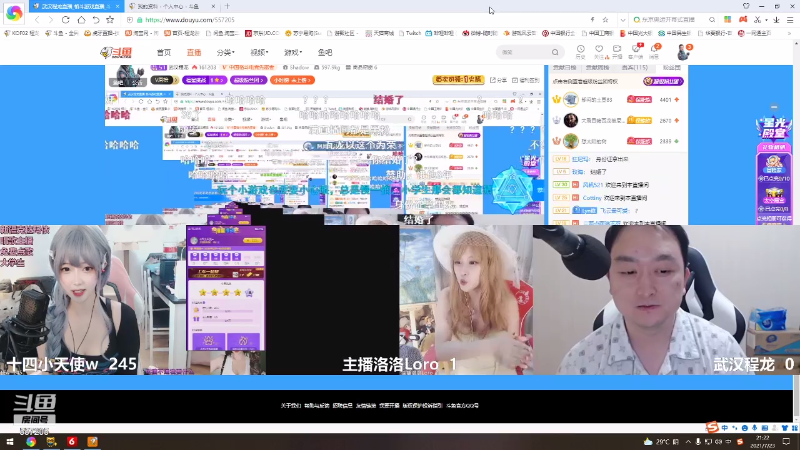Reload the page with the refresh icon
The width and height of the screenshot is (800, 450).
[65, 20]
